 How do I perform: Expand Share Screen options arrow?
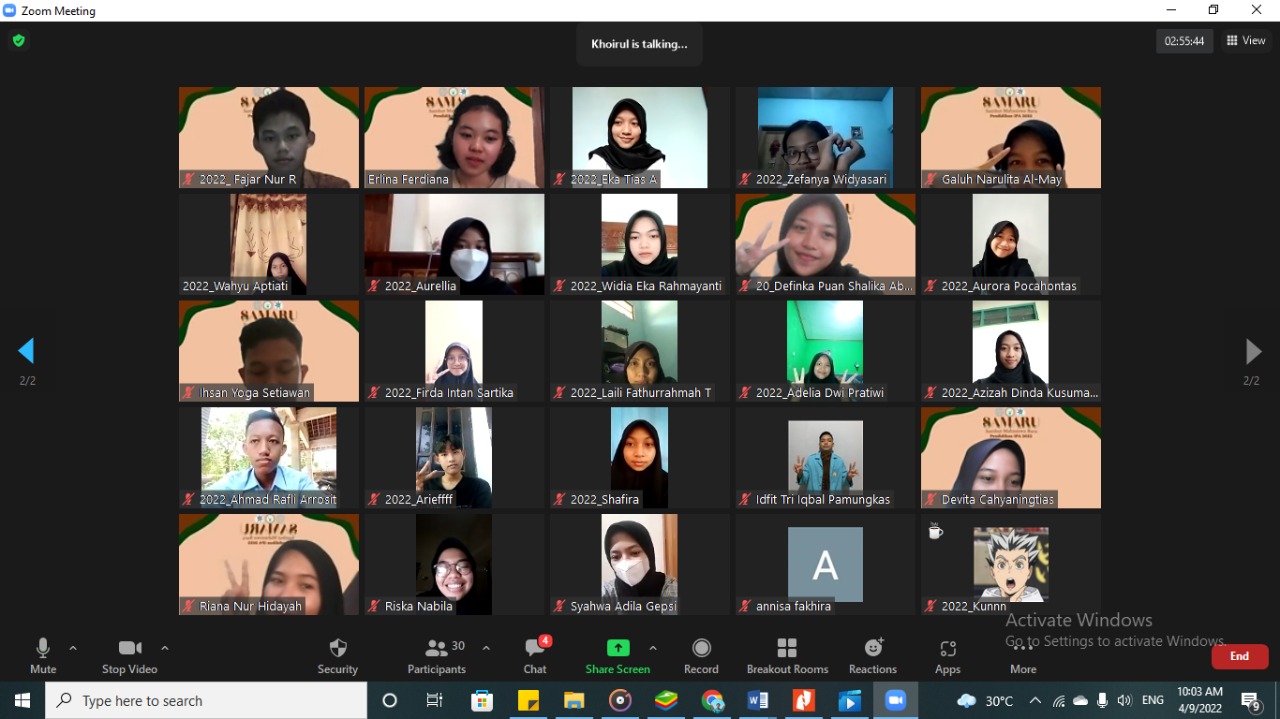coord(653,648)
